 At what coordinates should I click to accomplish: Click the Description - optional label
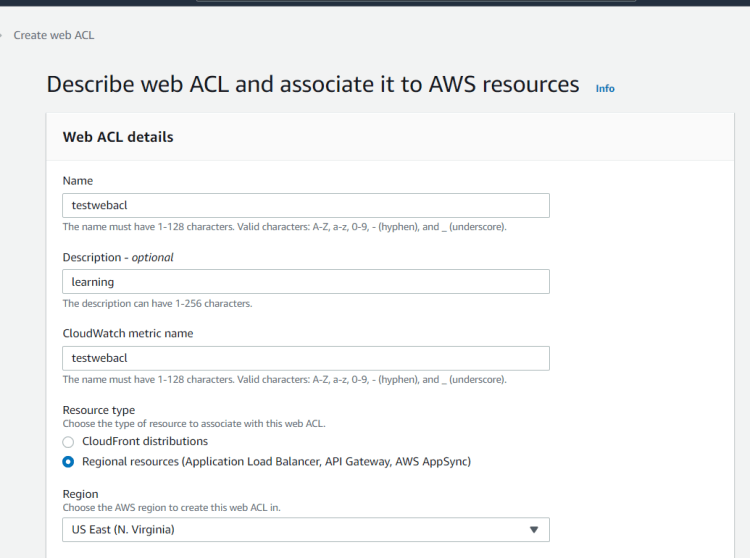point(118,257)
